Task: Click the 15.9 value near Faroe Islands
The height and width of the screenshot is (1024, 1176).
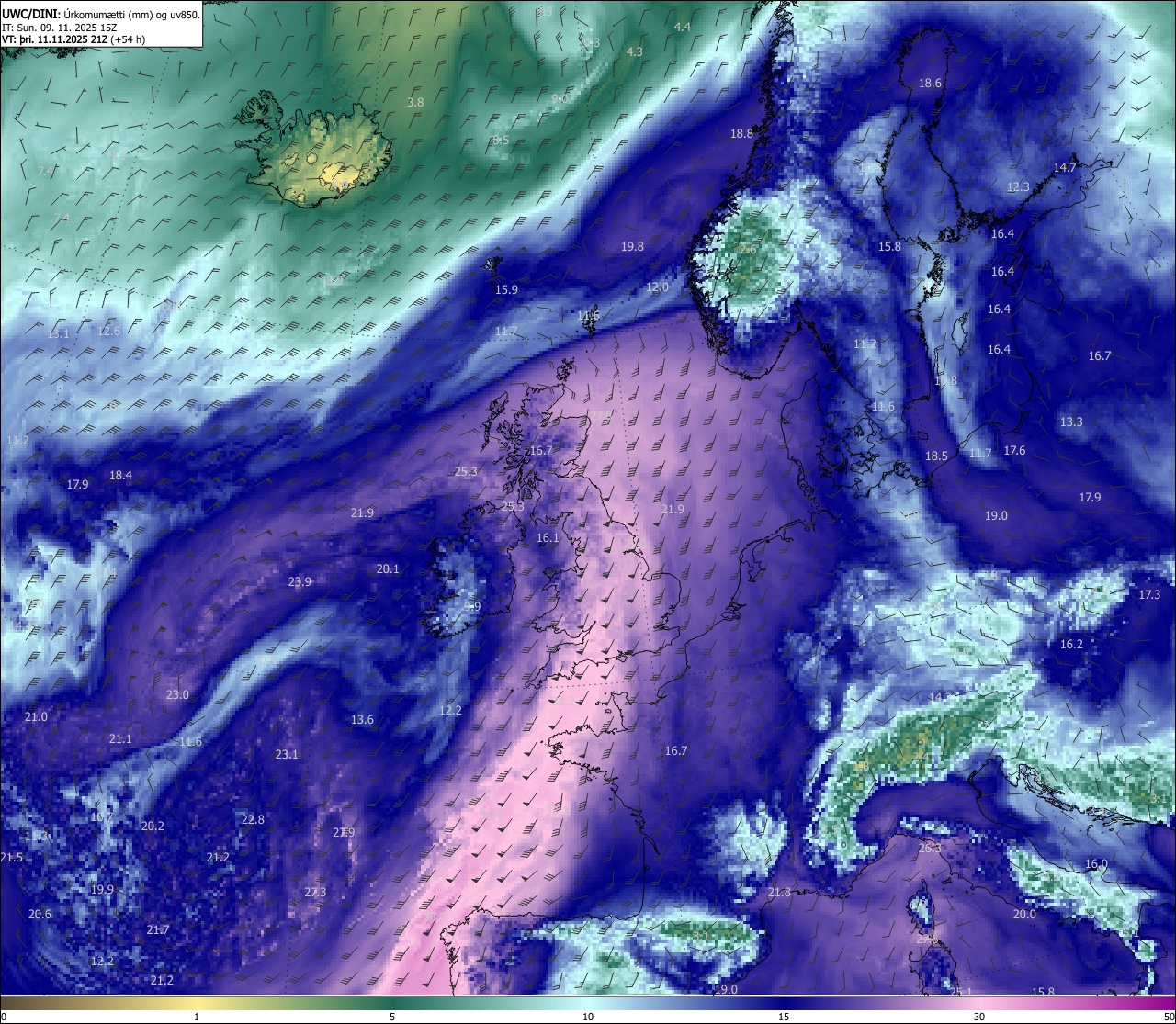Action: (x=506, y=290)
